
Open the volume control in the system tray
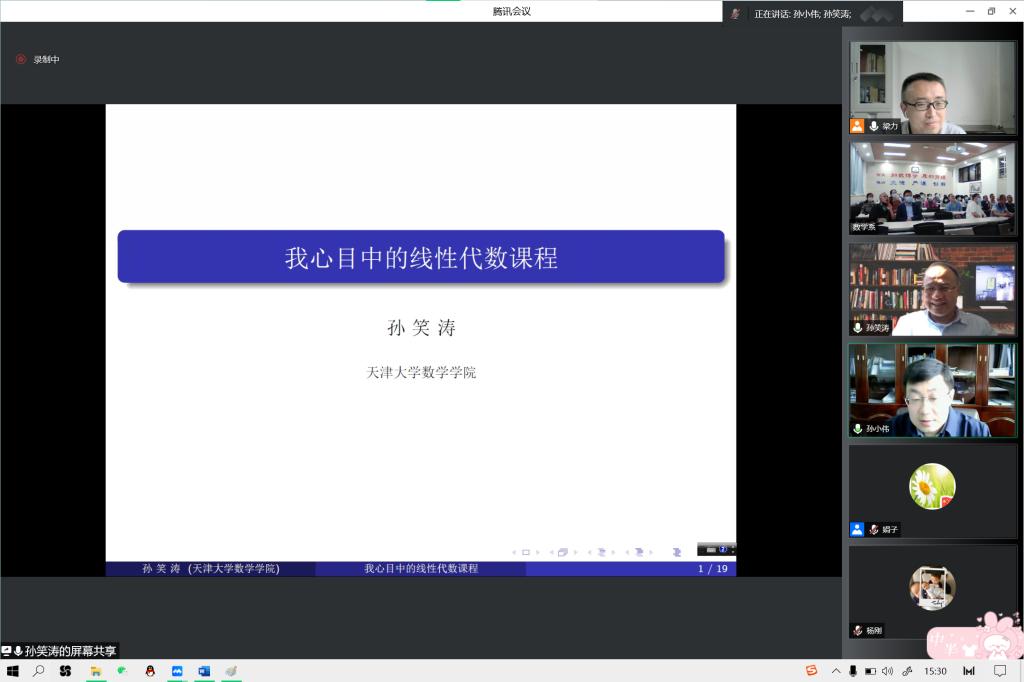pos(887,671)
